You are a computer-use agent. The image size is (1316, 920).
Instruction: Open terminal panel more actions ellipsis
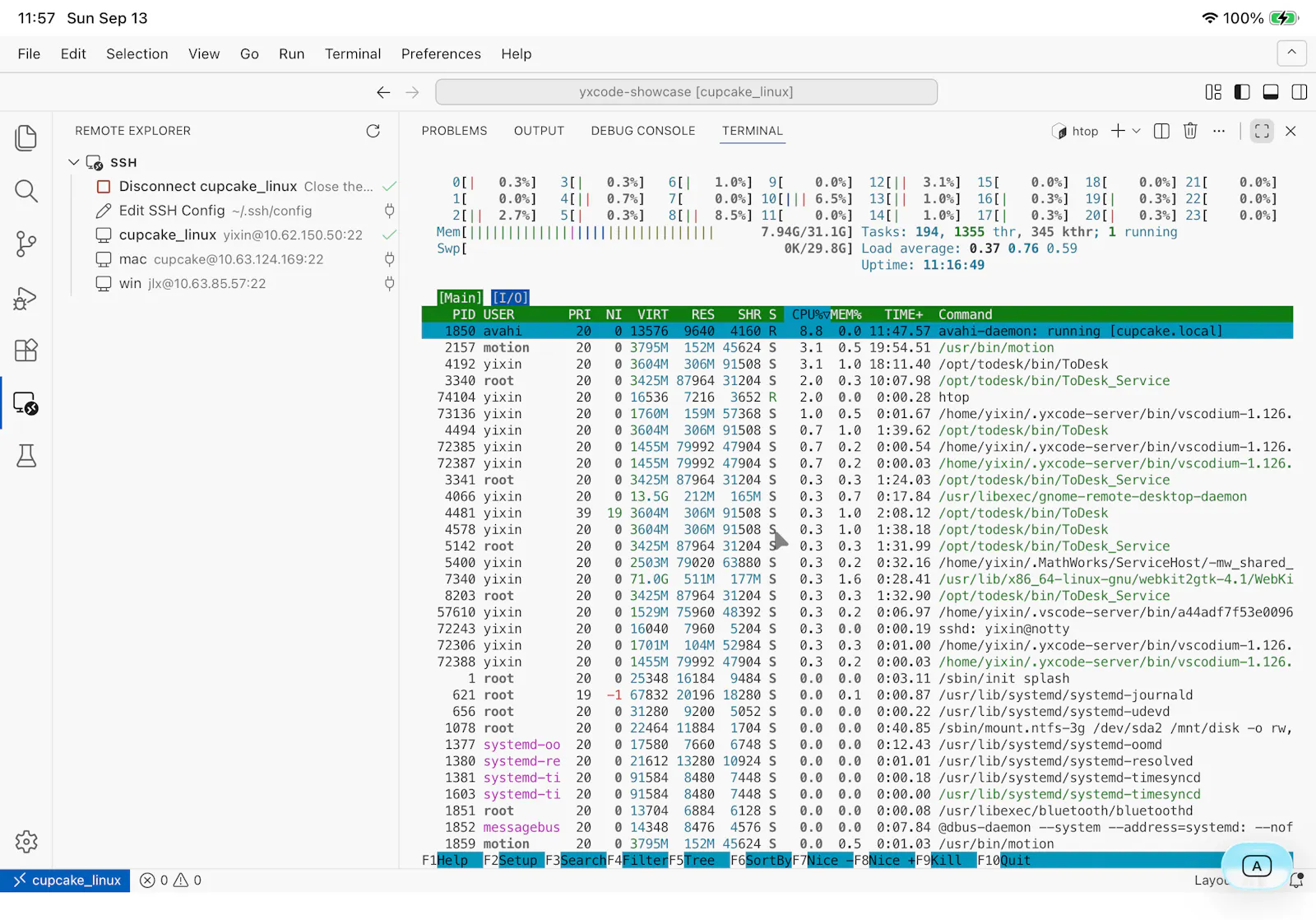click(x=1219, y=131)
